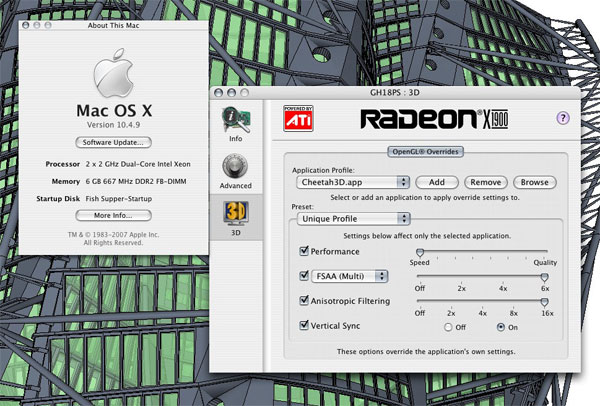Click the Anisotropic Filtering slider handle
This screenshot has height=406, width=600.
[x=544, y=302]
